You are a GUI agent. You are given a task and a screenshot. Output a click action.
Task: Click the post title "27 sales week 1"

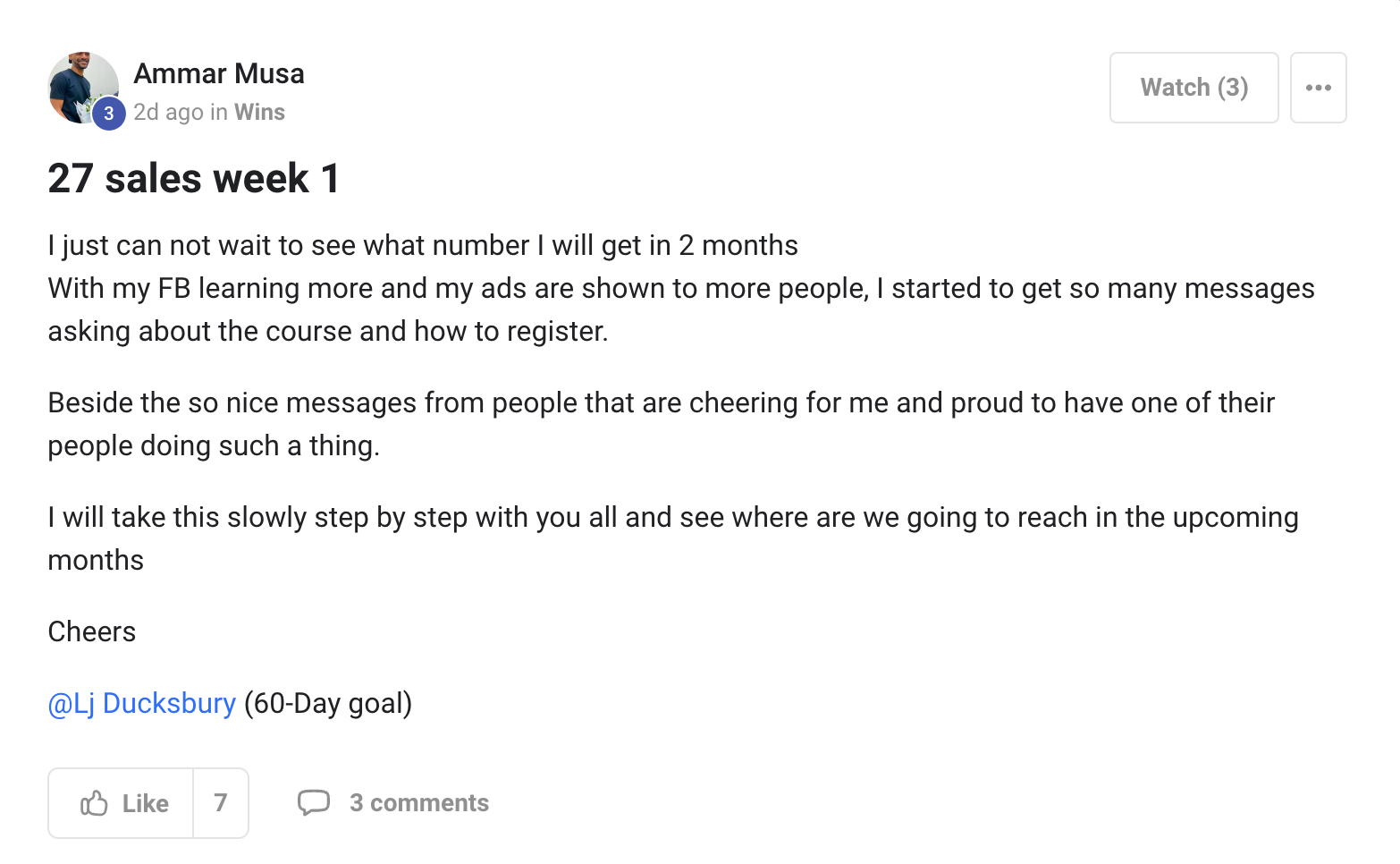[x=194, y=178]
